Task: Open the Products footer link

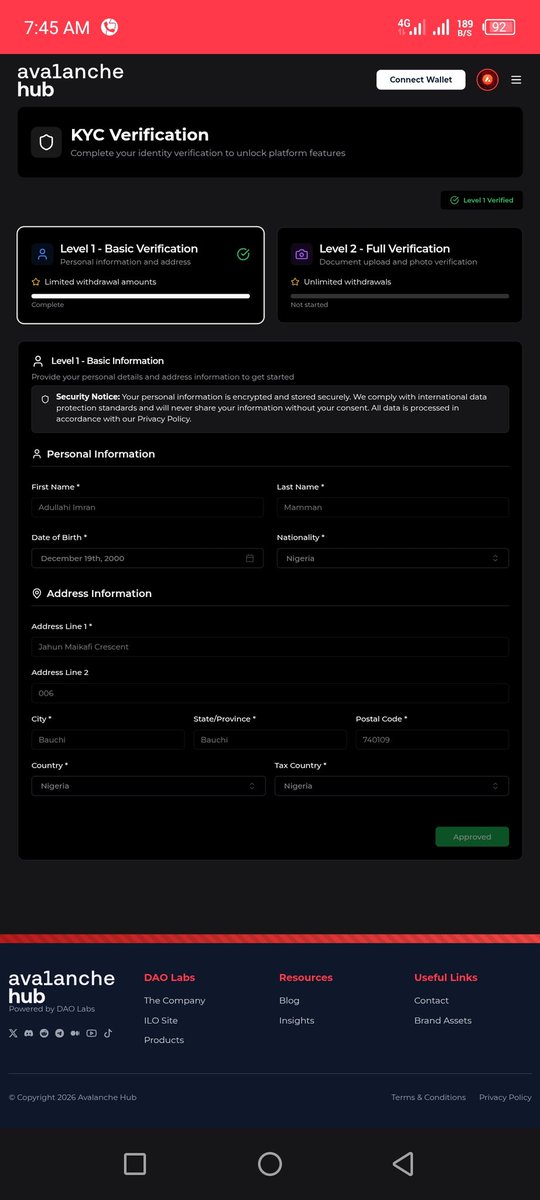Action: tap(164, 1040)
